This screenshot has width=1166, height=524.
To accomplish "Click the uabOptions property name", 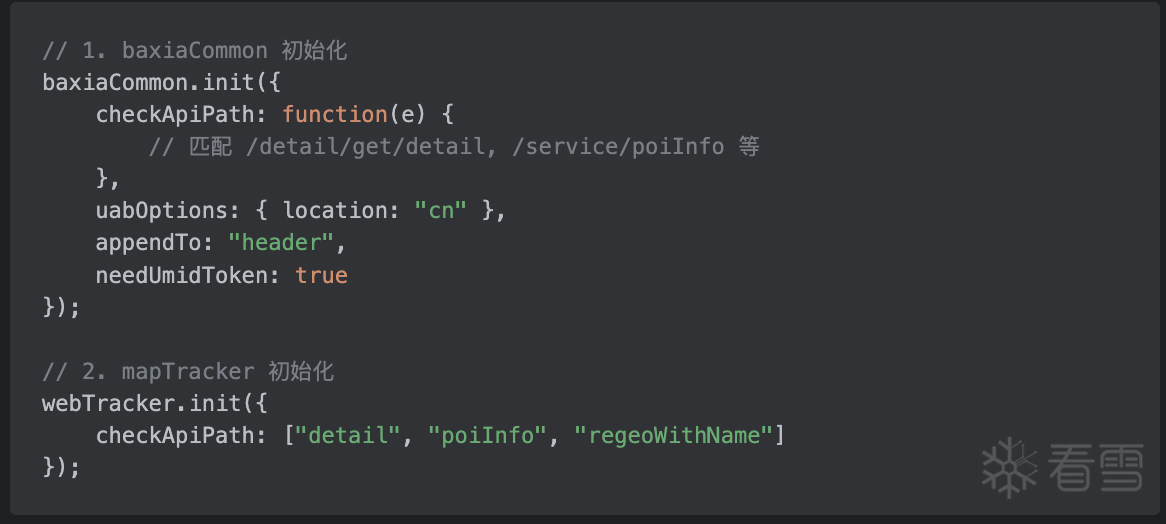I will [x=162, y=211].
